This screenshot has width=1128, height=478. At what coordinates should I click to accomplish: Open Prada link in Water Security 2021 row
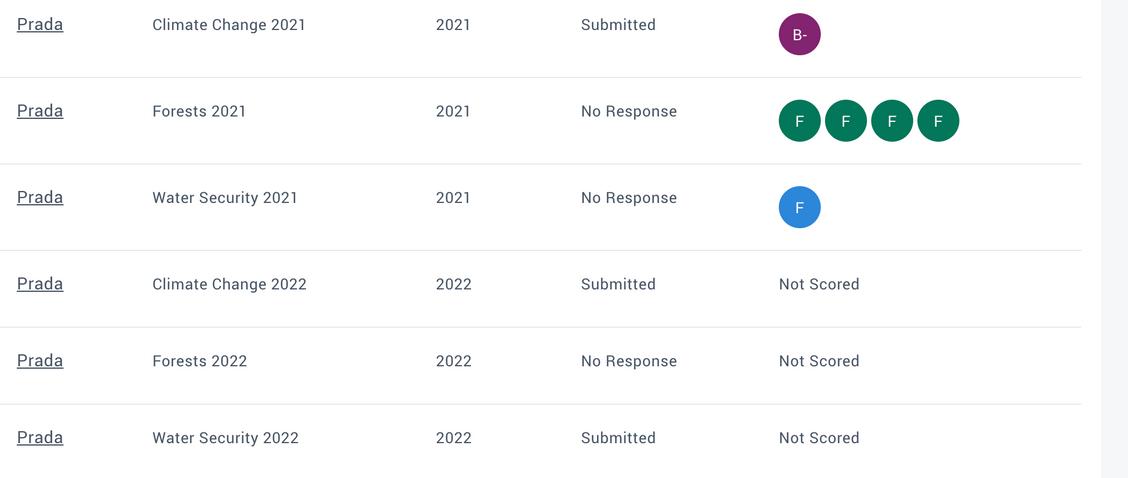pos(40,198)
